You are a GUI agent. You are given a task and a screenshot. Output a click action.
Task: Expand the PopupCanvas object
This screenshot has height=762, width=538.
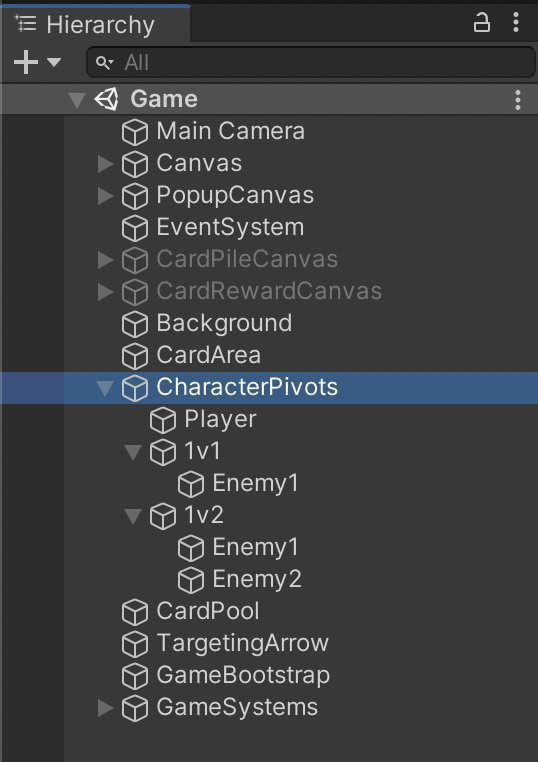pyautogui.click(x=105, y=196)
